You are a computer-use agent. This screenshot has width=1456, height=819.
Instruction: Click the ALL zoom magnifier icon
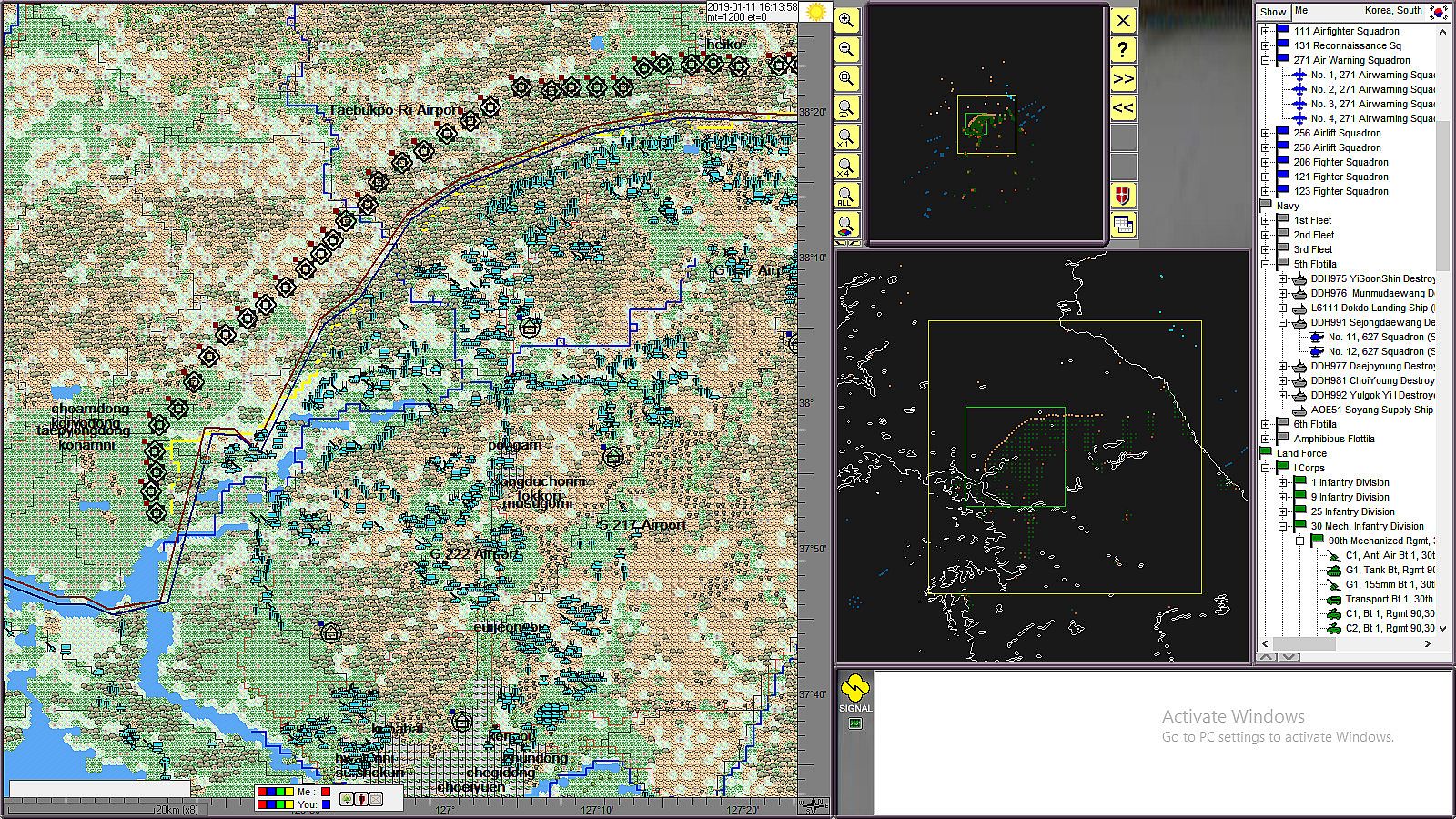(x=846, y=196)
